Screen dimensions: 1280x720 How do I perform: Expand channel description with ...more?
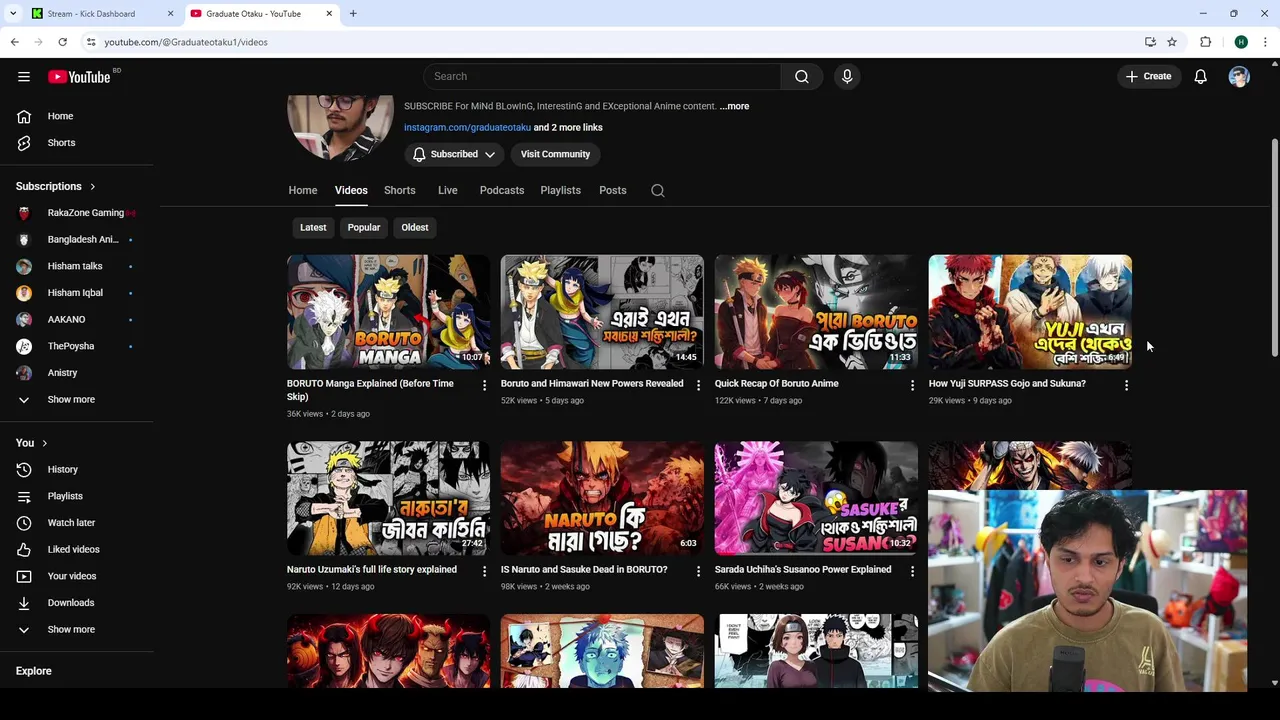[734, 106]
